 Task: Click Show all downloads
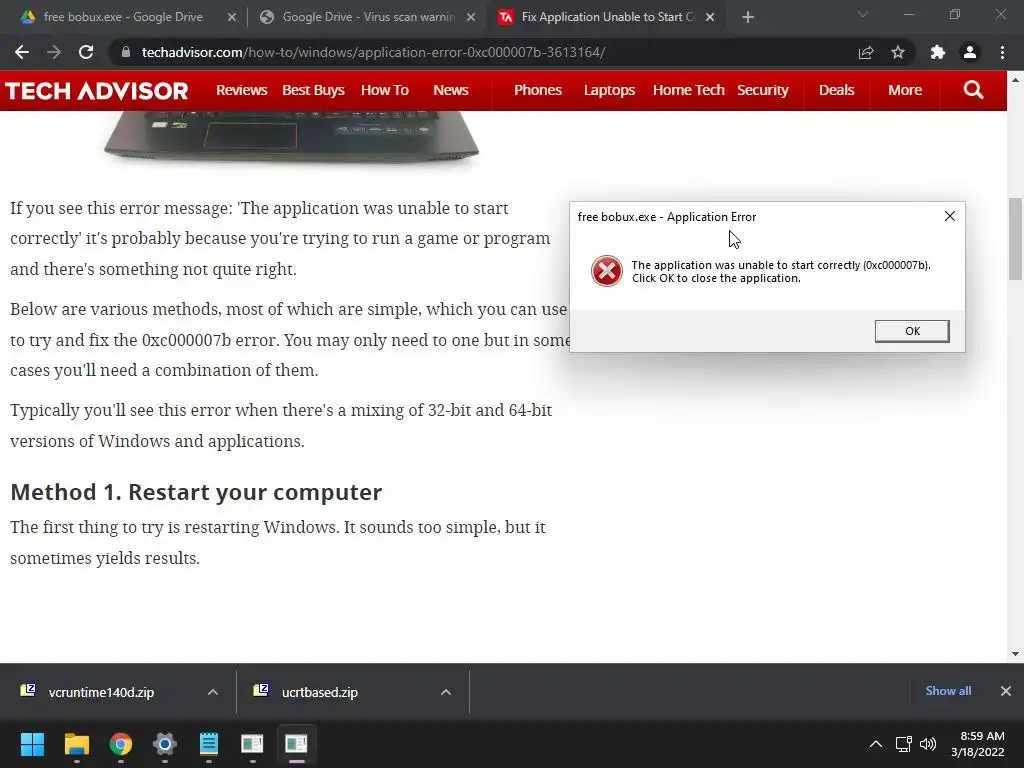(948, 691)
